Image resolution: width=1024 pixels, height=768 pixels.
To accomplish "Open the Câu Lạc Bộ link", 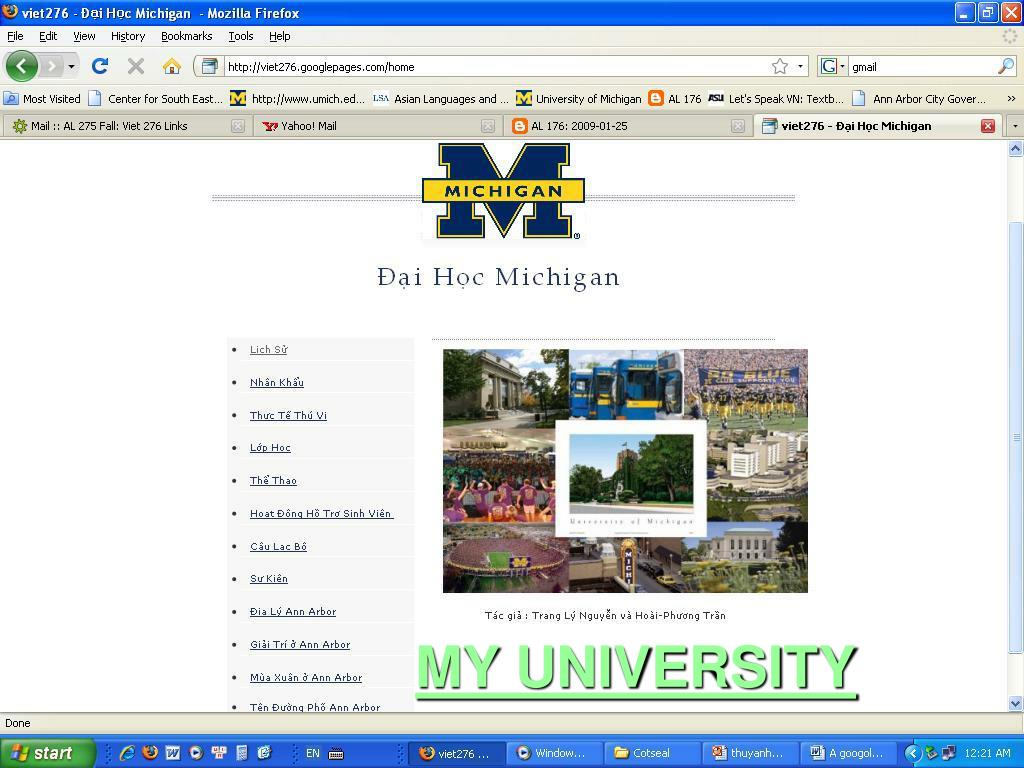I will coord(278,546).
